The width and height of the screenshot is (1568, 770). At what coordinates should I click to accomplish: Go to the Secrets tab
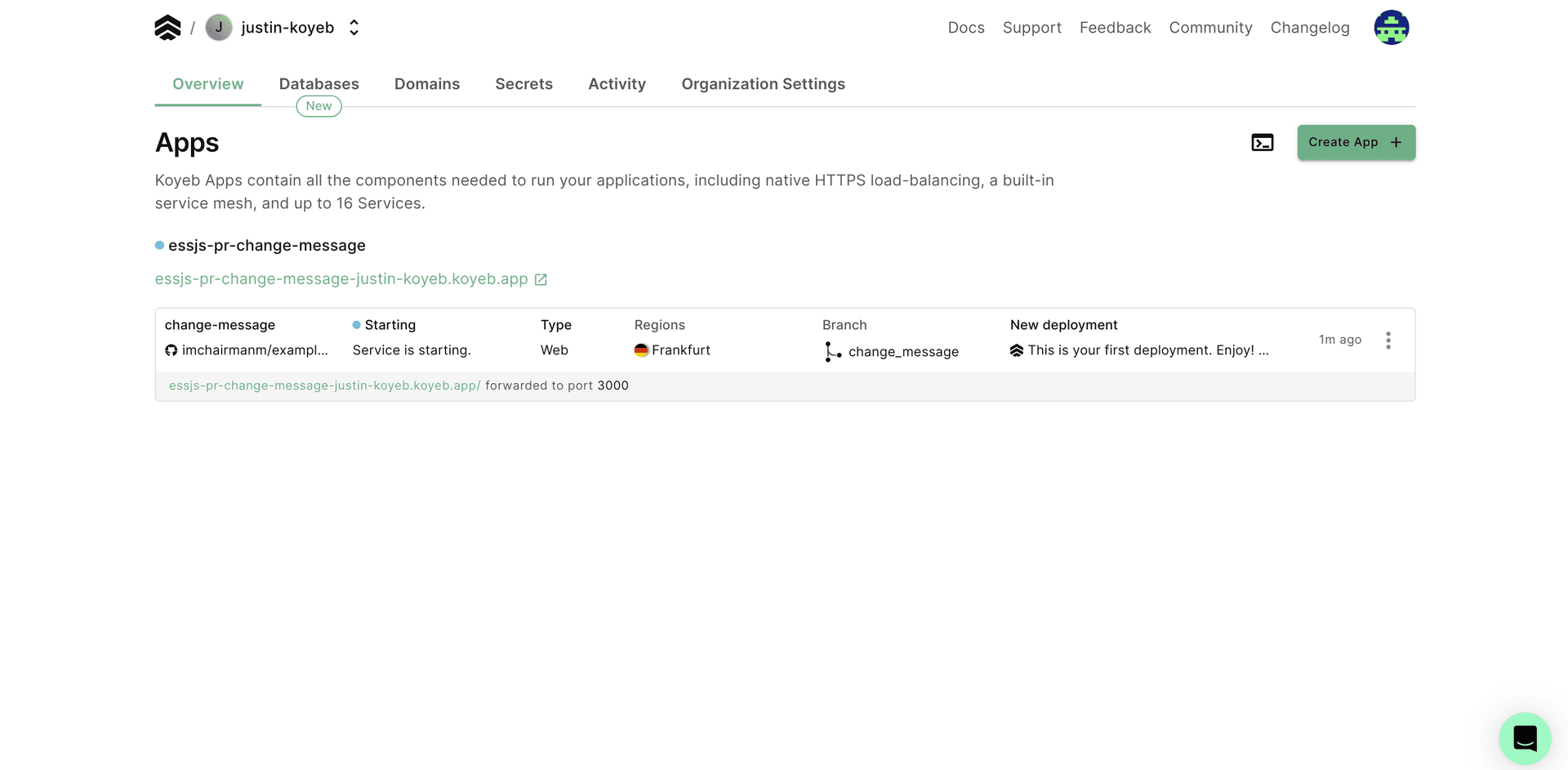click(x=523, y=84)
